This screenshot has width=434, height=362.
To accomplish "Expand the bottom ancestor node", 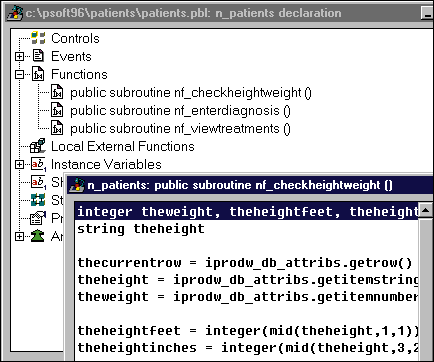I will click(x=20, y=236).
